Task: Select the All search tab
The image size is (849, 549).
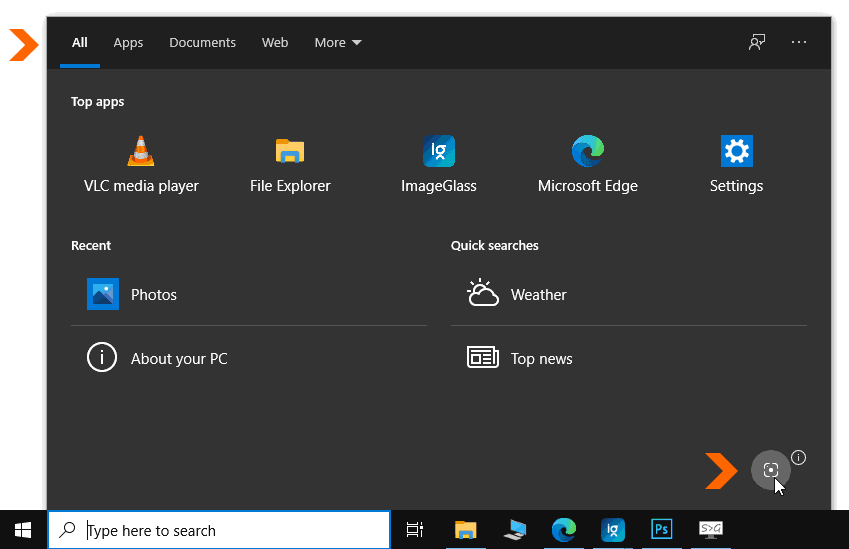Action: 80,42
